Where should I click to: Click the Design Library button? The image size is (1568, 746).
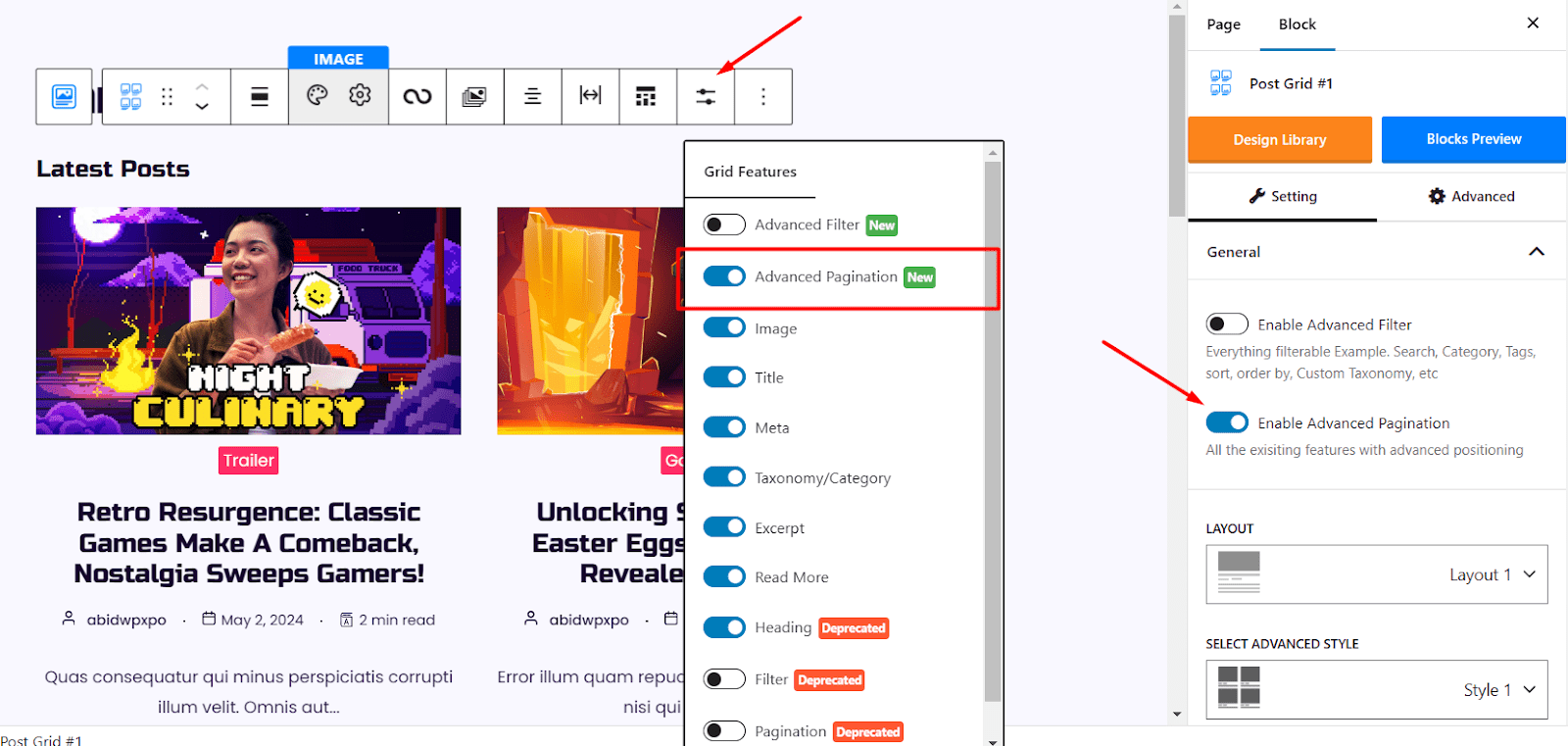pos(1280,139)
